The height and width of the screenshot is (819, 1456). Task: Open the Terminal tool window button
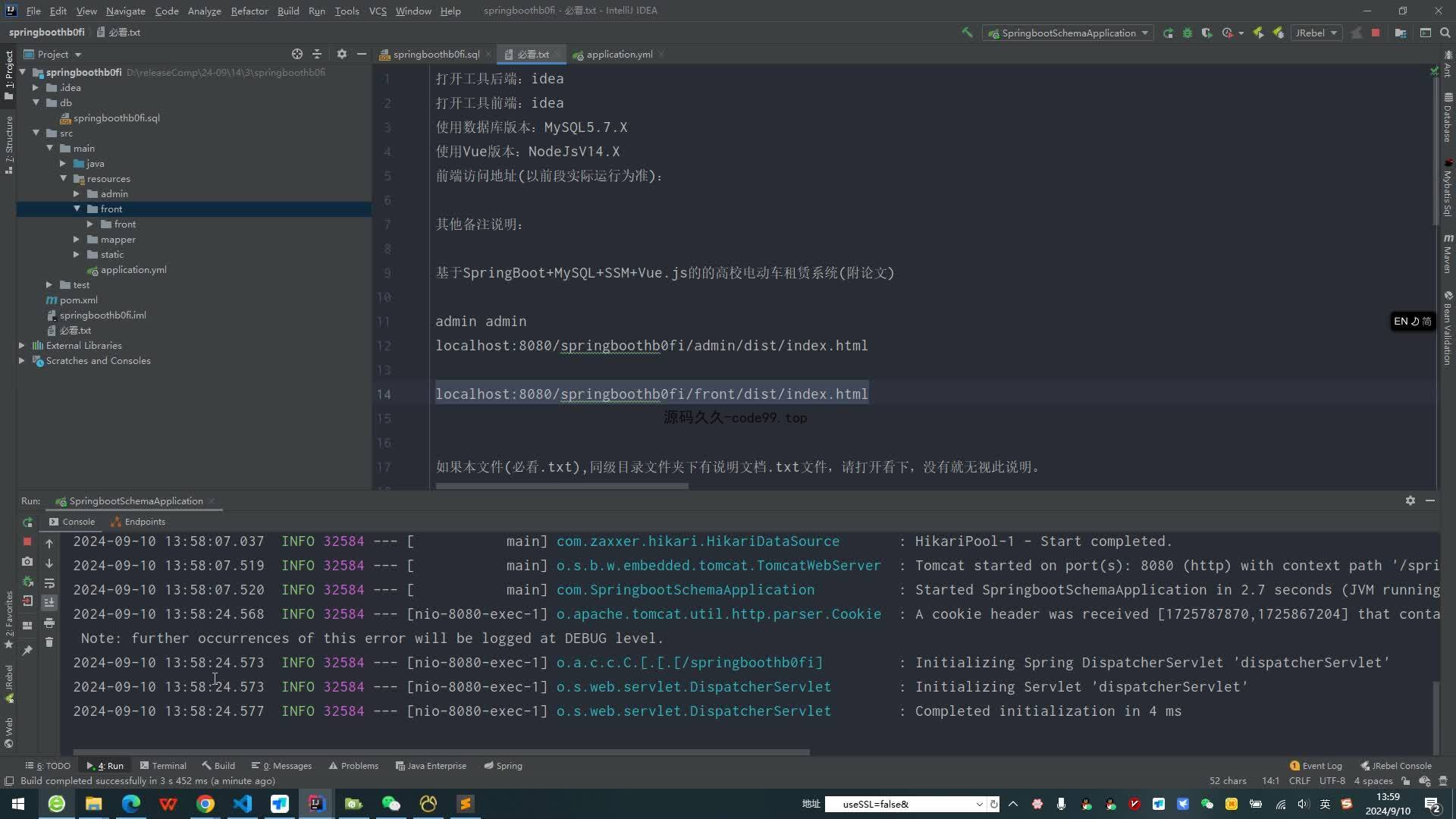[x=163, y=766]
